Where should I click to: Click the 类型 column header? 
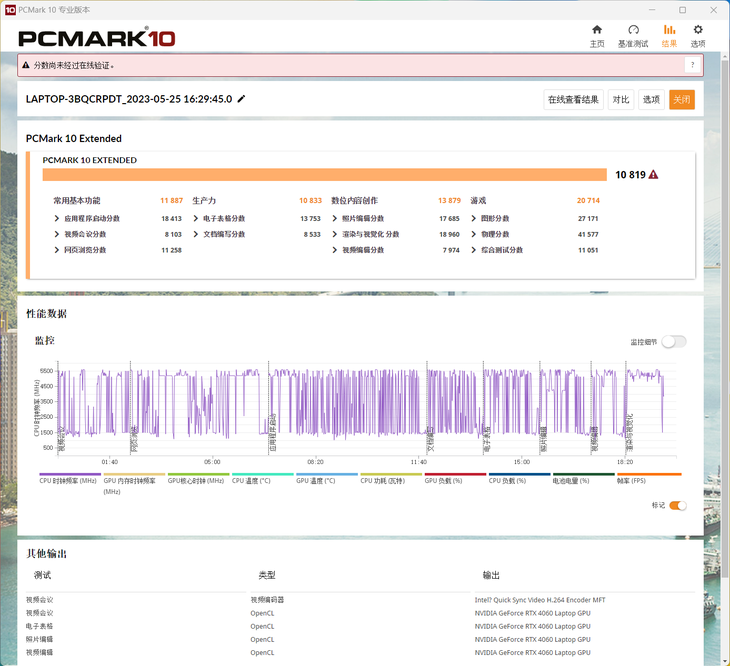(x=267, y=575)
